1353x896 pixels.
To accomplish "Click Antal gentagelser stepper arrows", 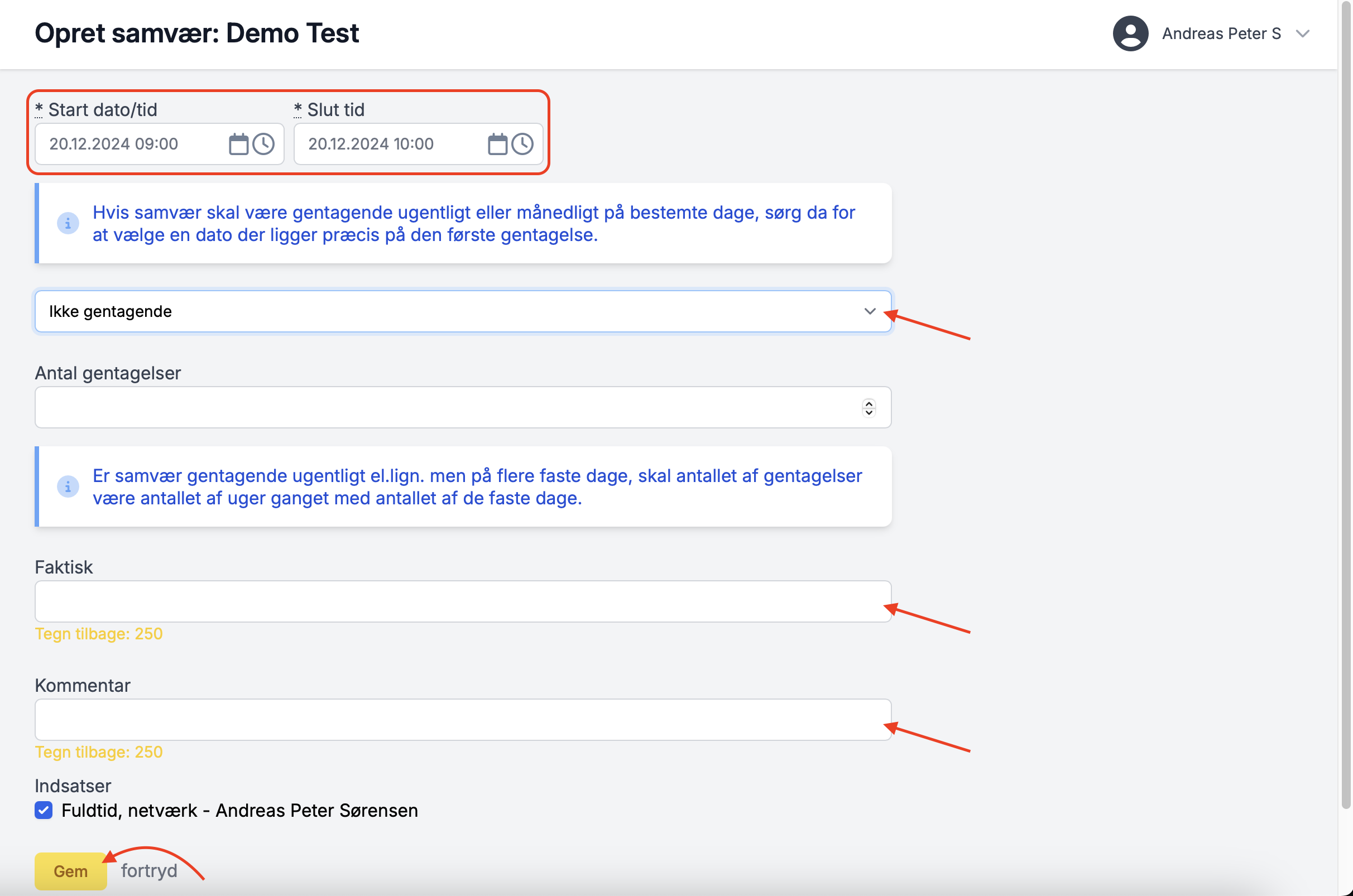I will (869, 407).
